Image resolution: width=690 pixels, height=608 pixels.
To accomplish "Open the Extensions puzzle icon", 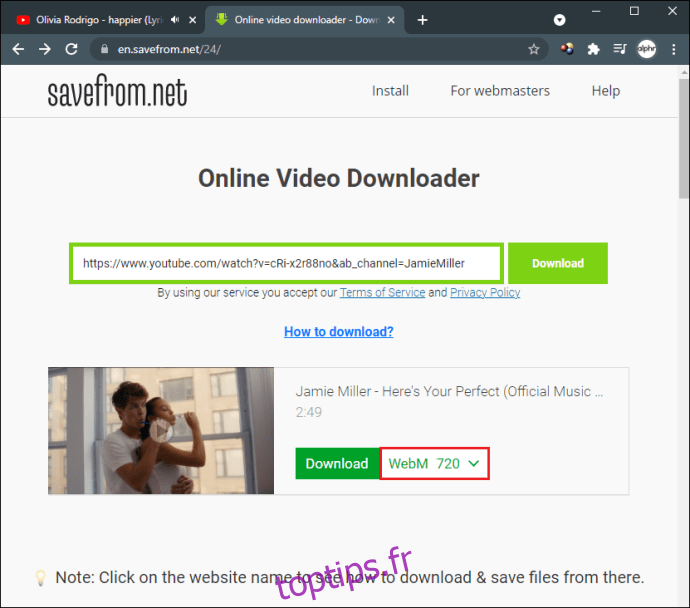I will click(x=593, y=49).
